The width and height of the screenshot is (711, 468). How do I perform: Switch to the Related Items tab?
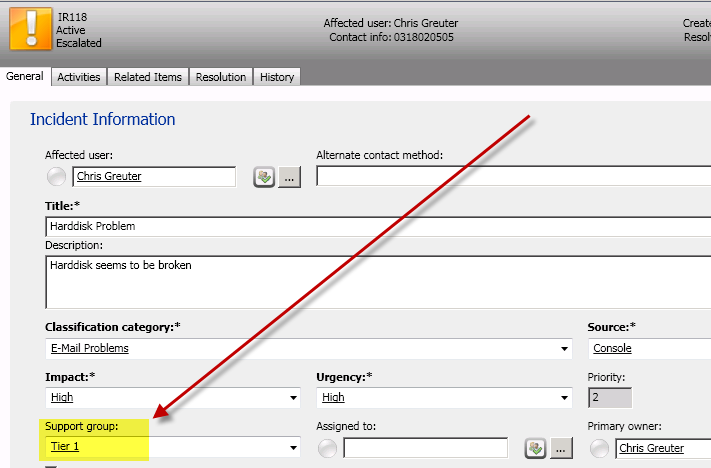tap(148, 77)
